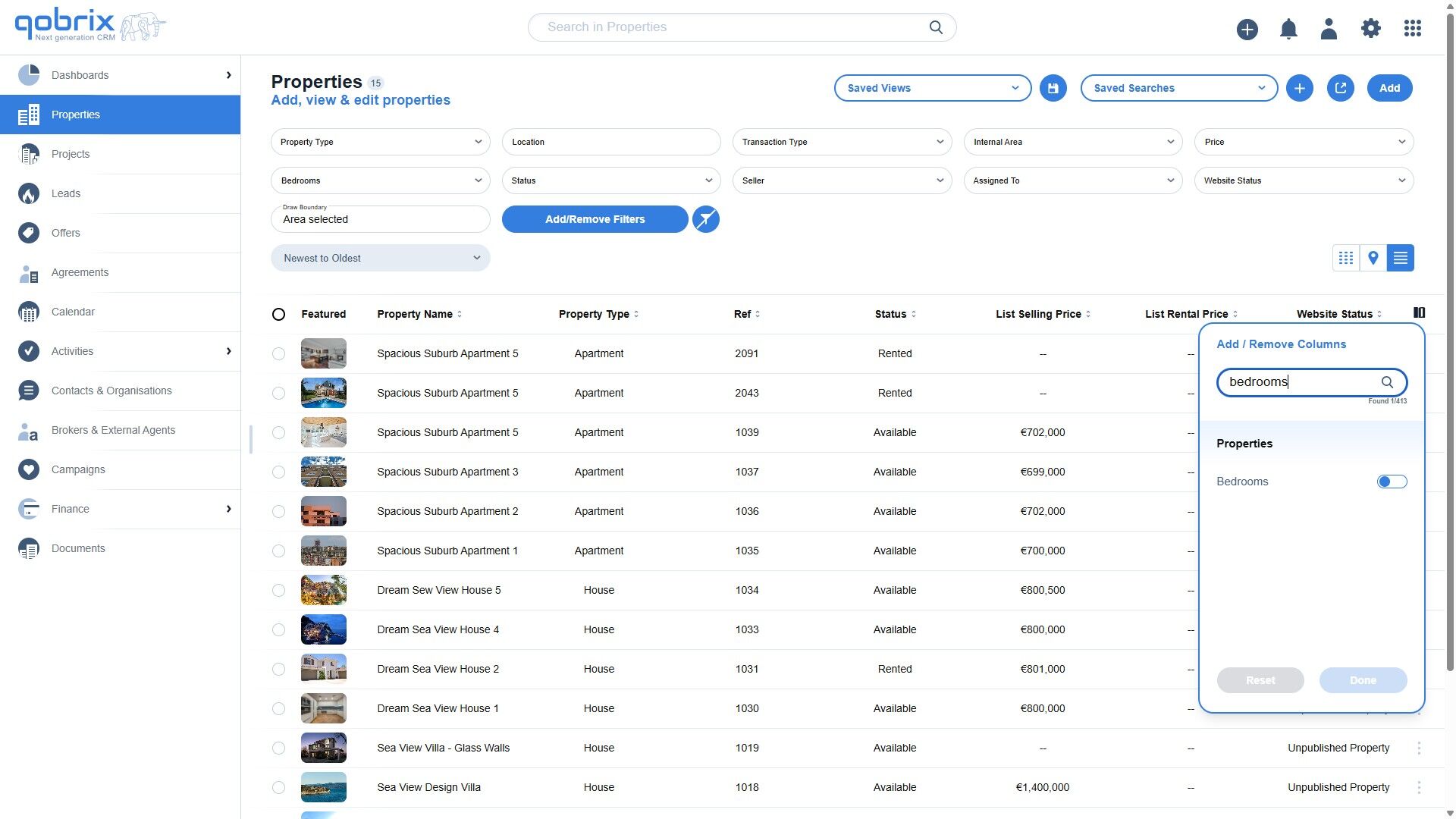1456x819 pixels.
Task: Open the Property Type filter dropdown
Action: pyautogui.click(x=380, y=142)
